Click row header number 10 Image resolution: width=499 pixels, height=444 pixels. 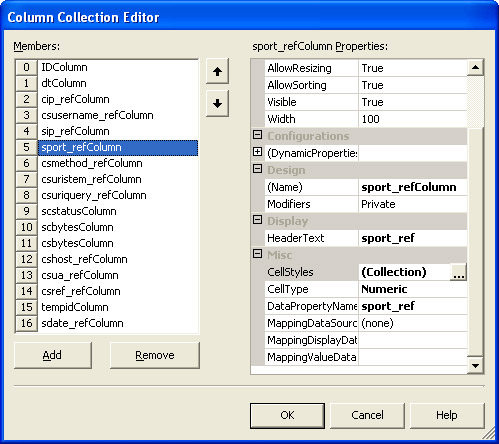[x=26, y=227]
